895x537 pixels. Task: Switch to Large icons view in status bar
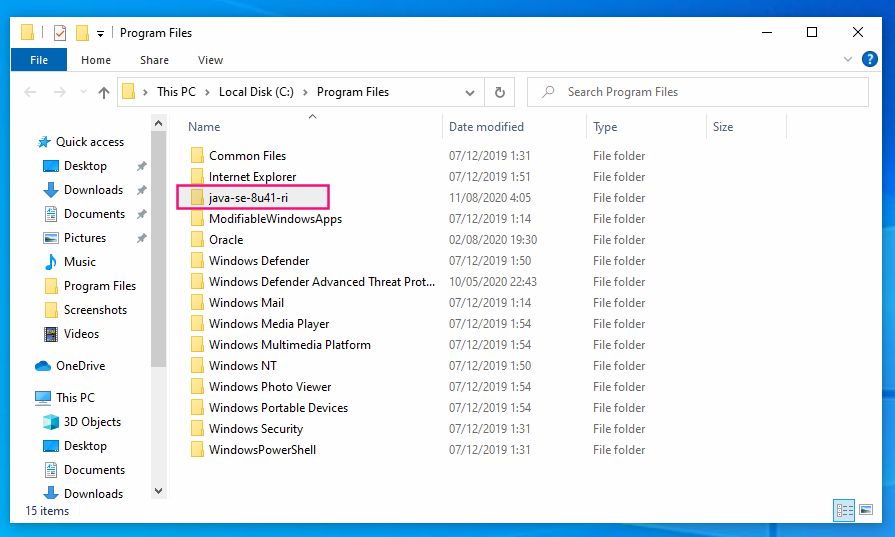point(866,510)
